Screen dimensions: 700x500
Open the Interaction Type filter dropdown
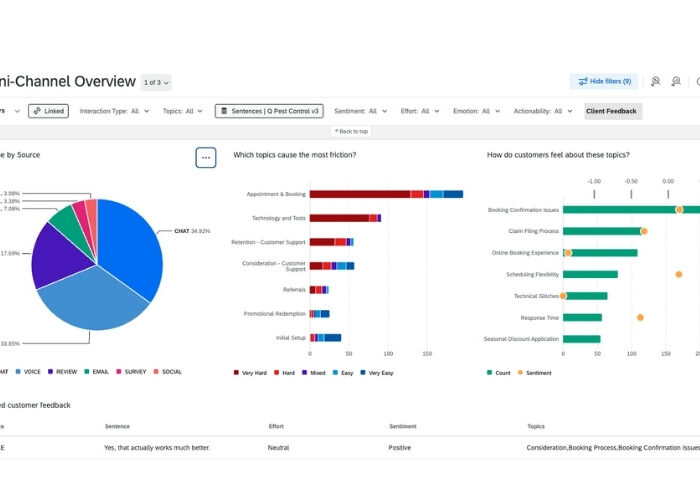tap(109, 111)
